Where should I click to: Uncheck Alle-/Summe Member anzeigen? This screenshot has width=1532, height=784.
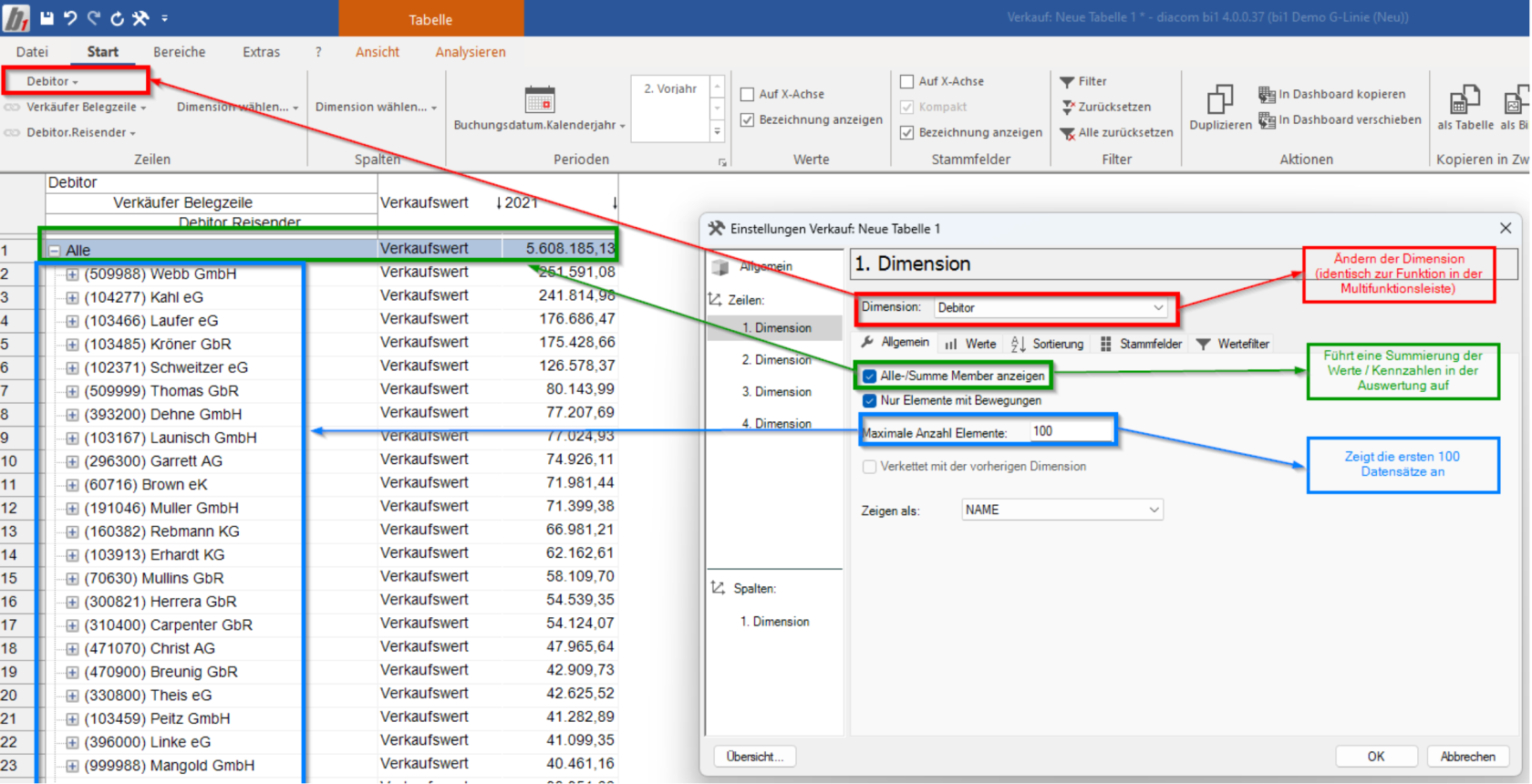coord(869,376)
